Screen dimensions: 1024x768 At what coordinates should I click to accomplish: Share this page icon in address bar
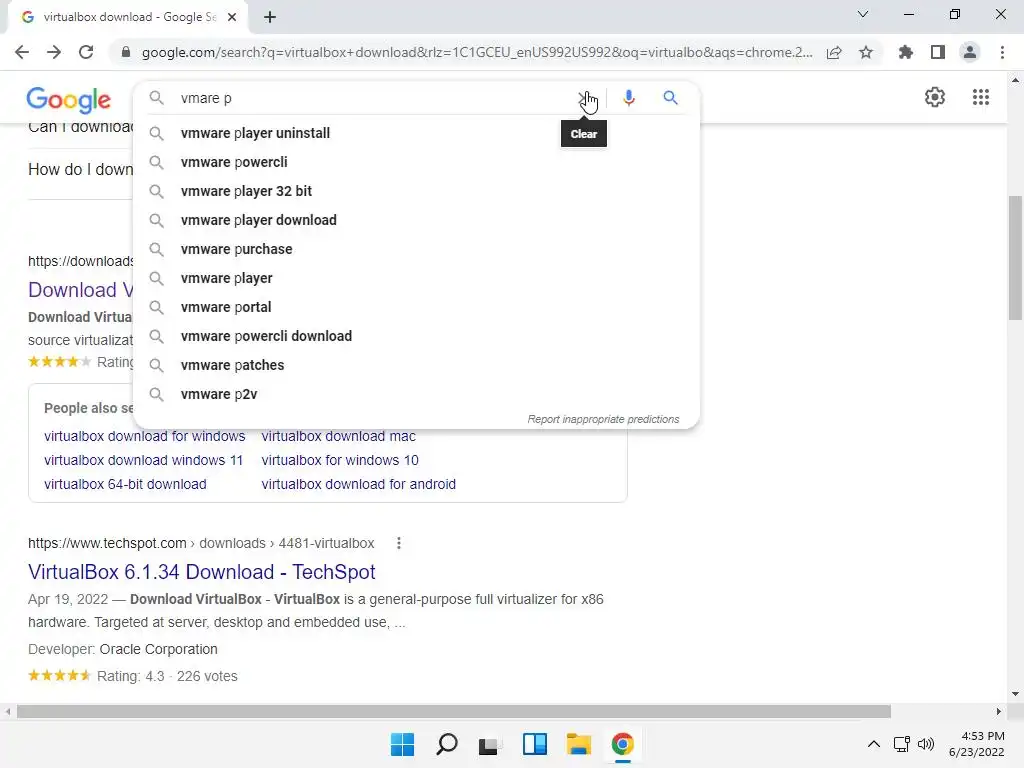click(x=834, y=52)
